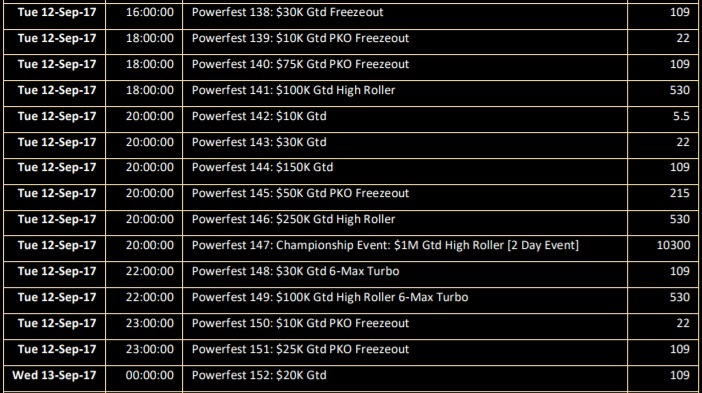Viewport: 702px width, 393px height.
Task: Click the Powerfest 143: $30K Gtd event
Action: point(259,142)
